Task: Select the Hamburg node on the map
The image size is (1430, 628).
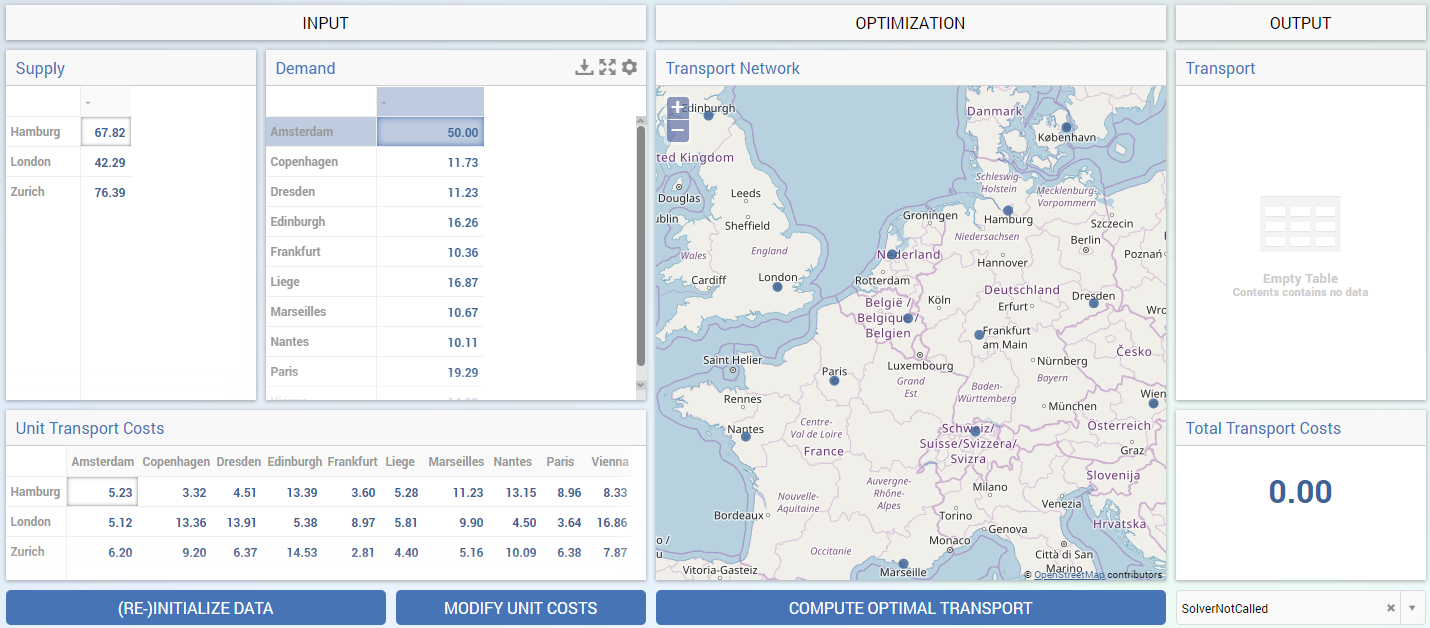Action: click(x=1009, y=211)
